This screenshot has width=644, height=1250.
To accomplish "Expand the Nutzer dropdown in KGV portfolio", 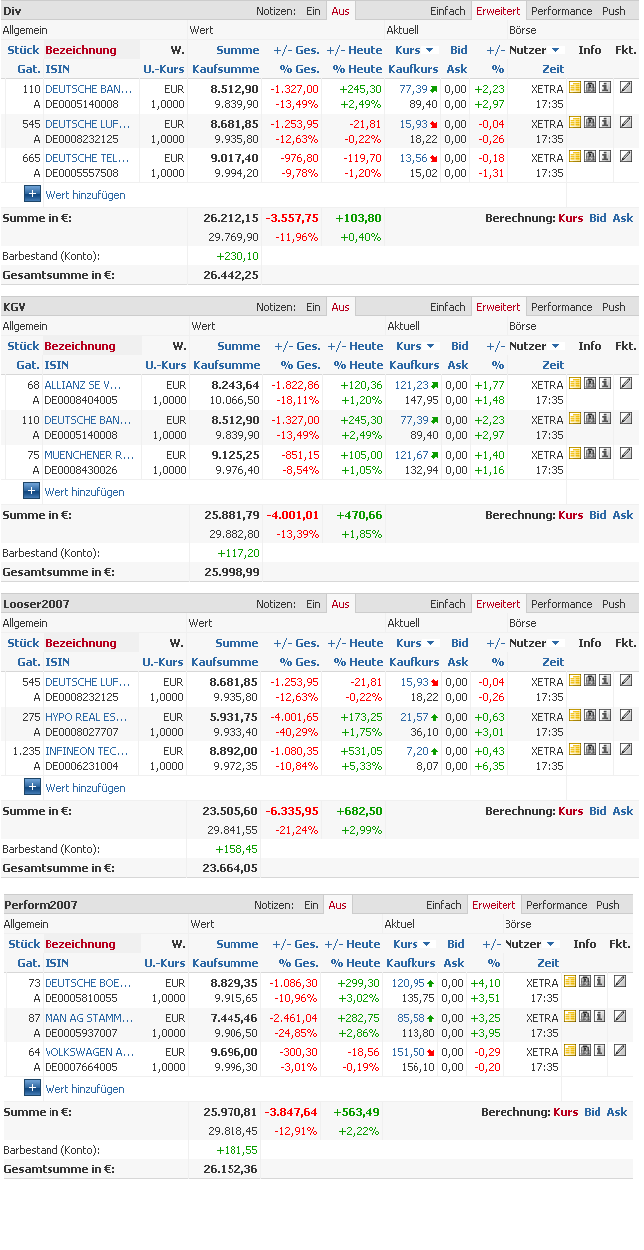I will 535,346.
